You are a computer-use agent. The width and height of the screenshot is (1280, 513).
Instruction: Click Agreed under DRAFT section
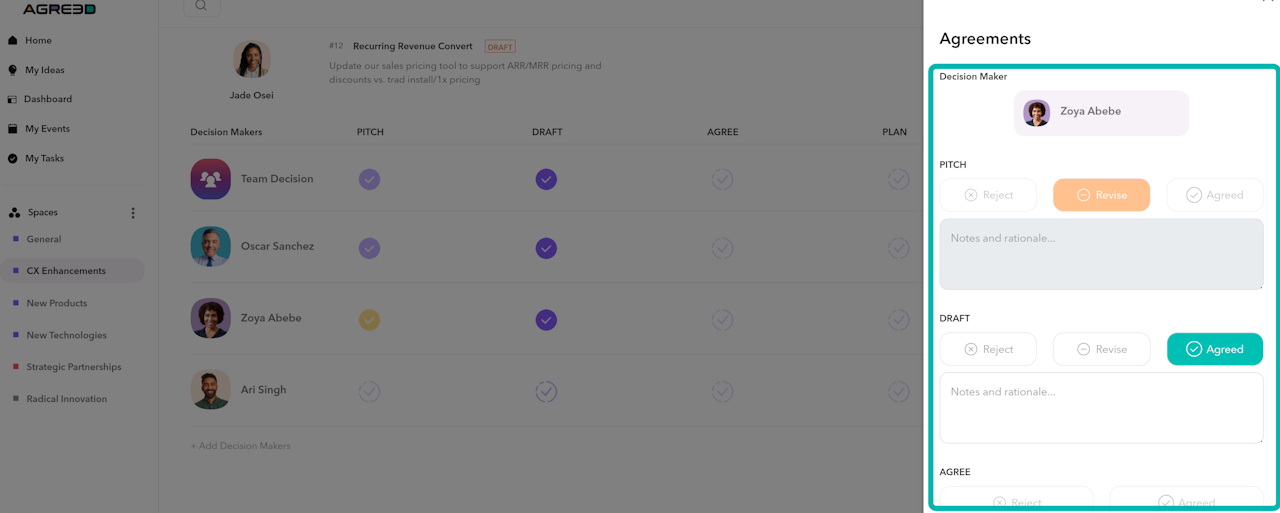(1214, 349)
